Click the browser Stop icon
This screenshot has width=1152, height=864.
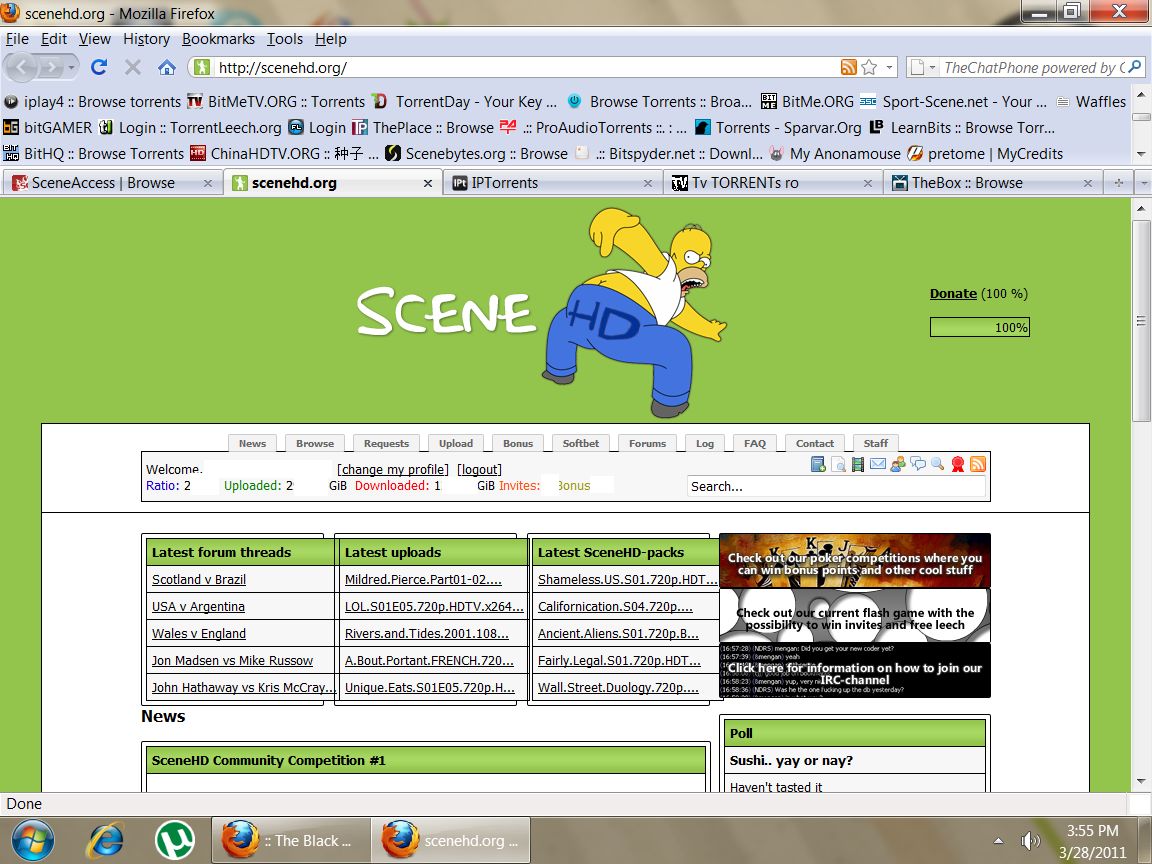132,68
